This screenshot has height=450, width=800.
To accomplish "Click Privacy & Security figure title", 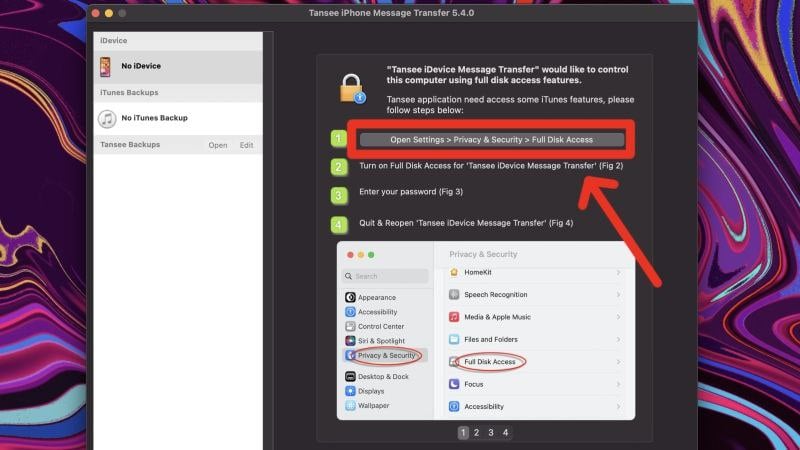I will click(x=483, y=254).
